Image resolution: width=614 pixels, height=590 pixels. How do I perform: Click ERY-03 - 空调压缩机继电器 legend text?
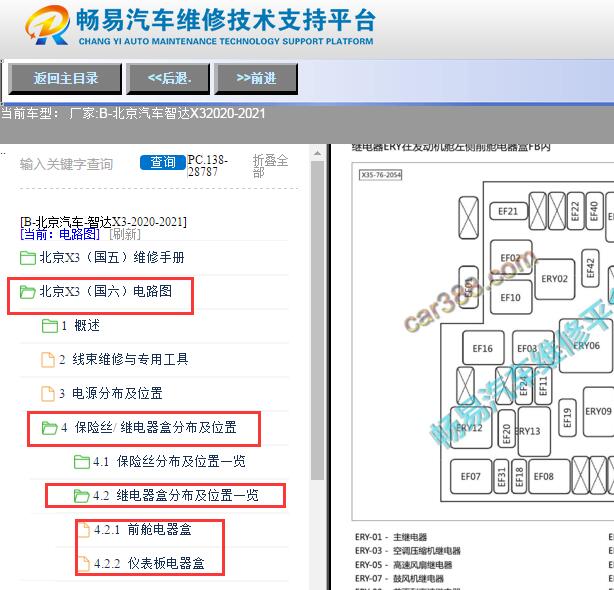[408, 550]
